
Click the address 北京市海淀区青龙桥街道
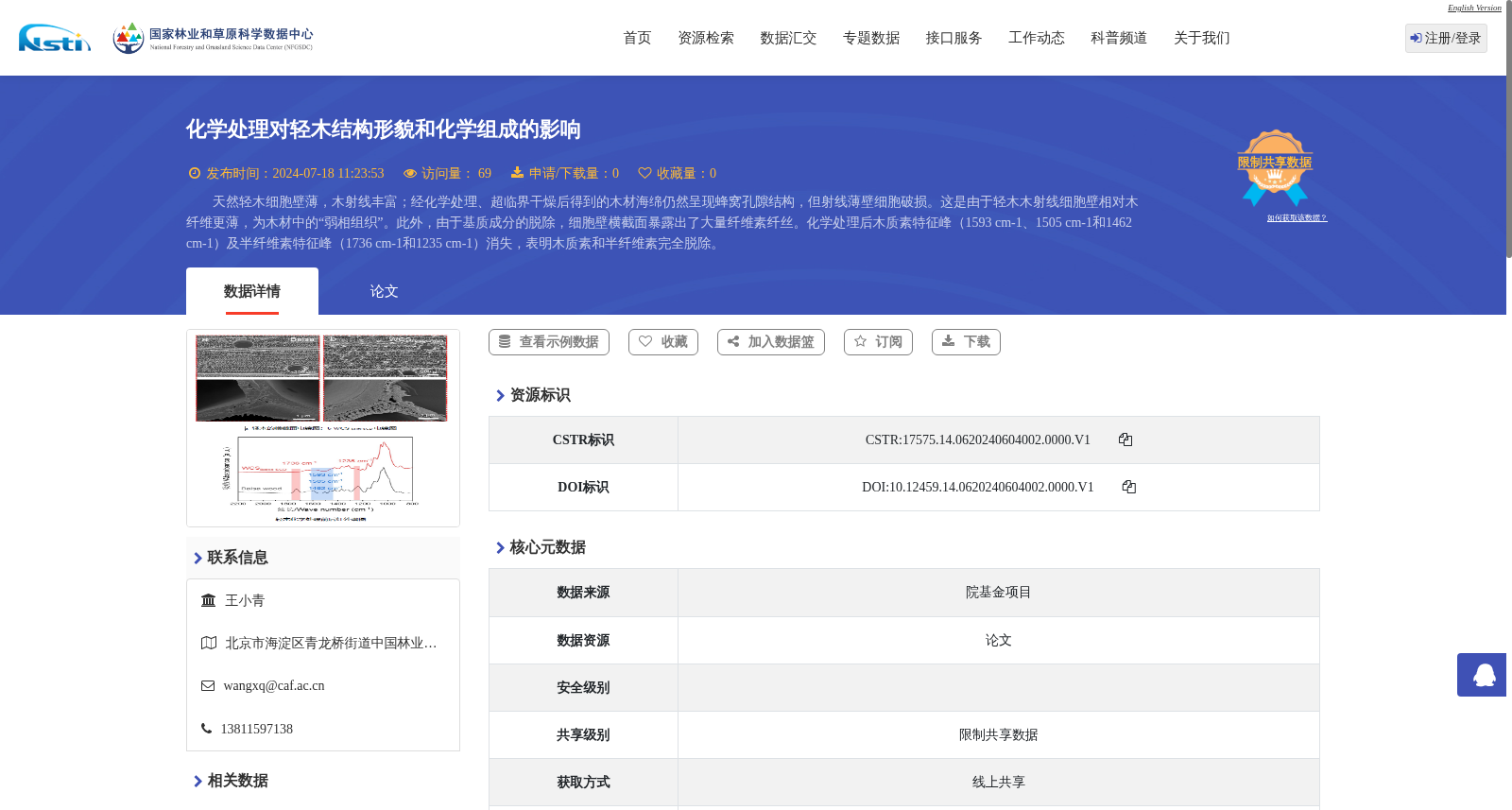(x=331, y=643)
